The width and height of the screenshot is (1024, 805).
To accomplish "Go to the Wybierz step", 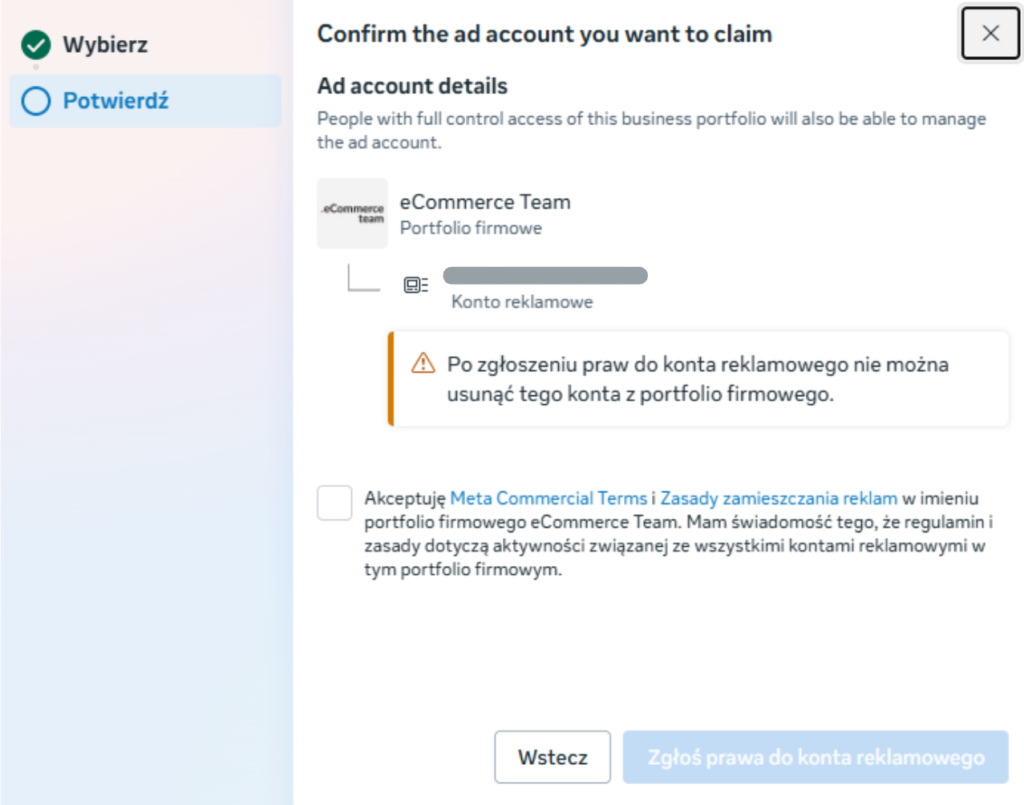I will tap(105, 45).
